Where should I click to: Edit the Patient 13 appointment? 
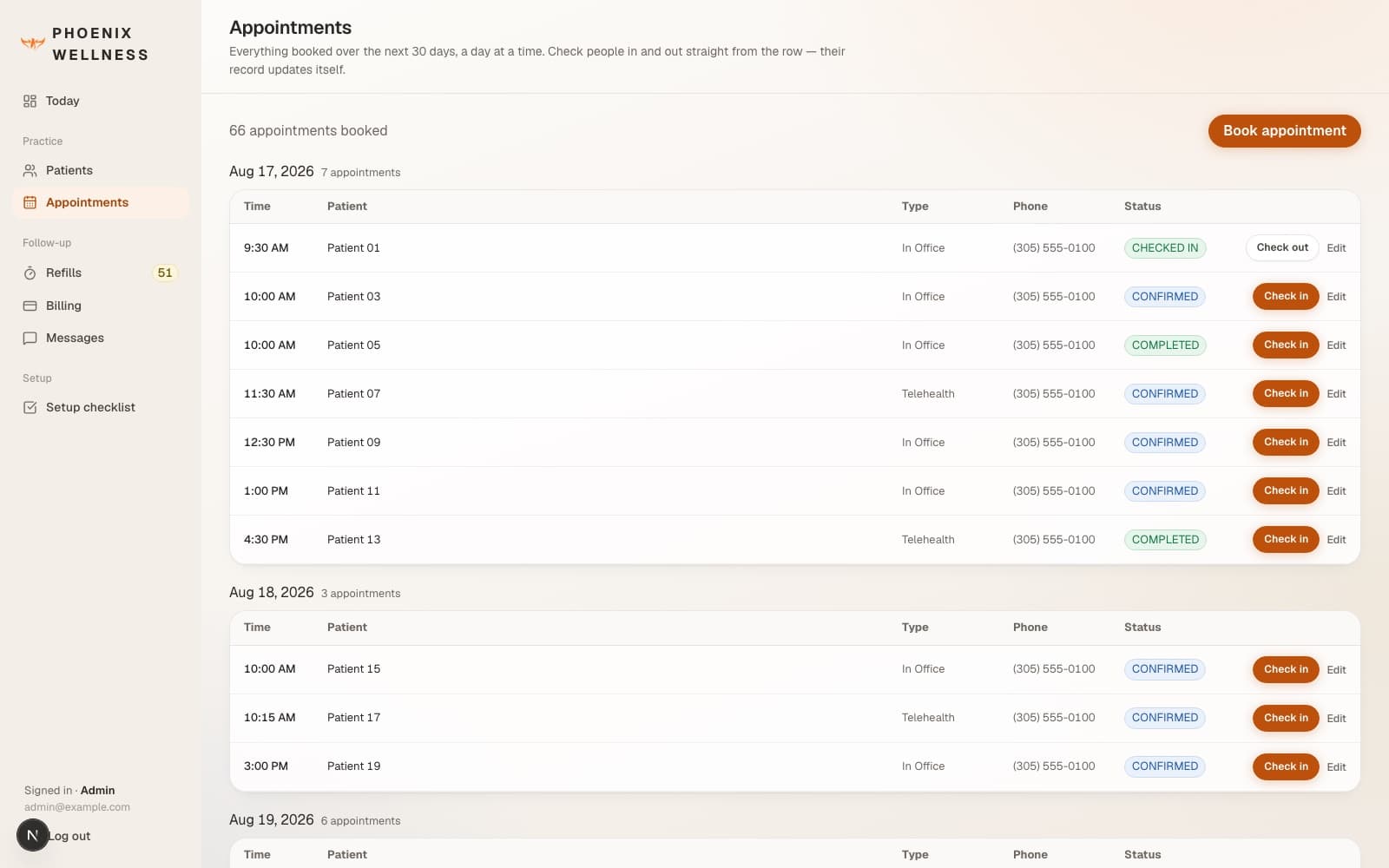point(1336,539)
